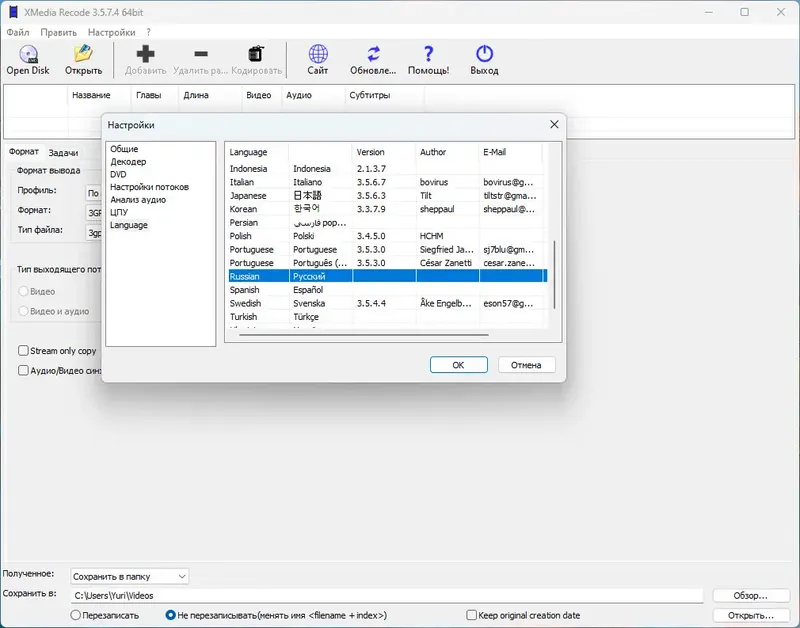Select the Swedish language row
Image resolution: width=800 pixels, height=628 pixels.
[x=388, y=303]
